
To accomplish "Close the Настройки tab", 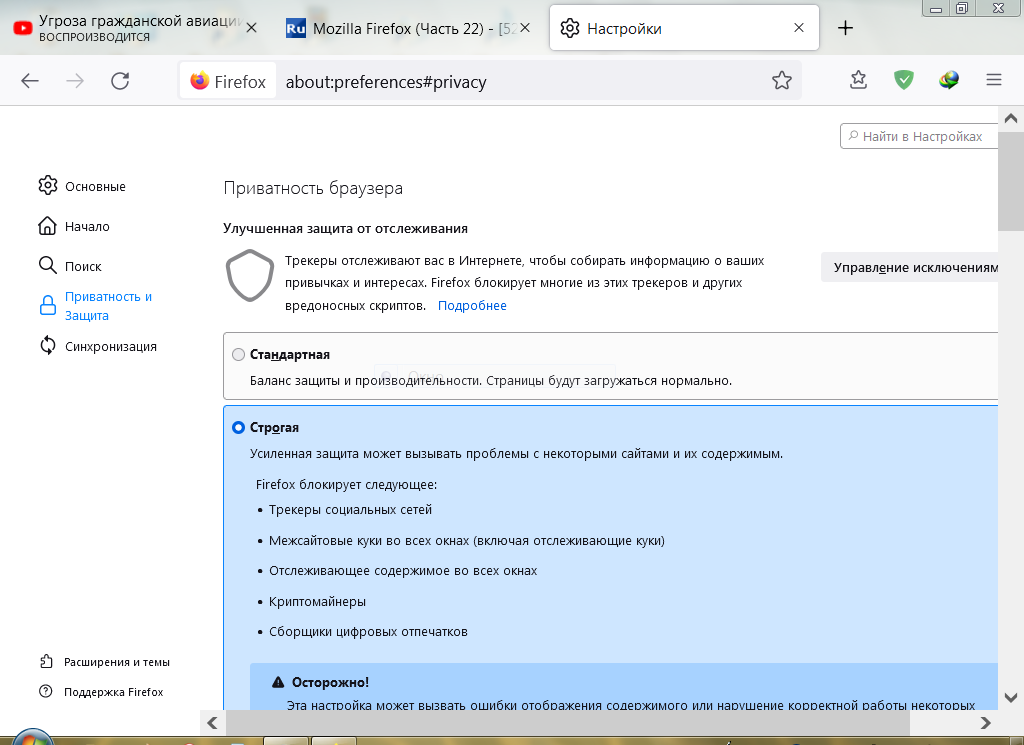I will (x=799, y=27).
